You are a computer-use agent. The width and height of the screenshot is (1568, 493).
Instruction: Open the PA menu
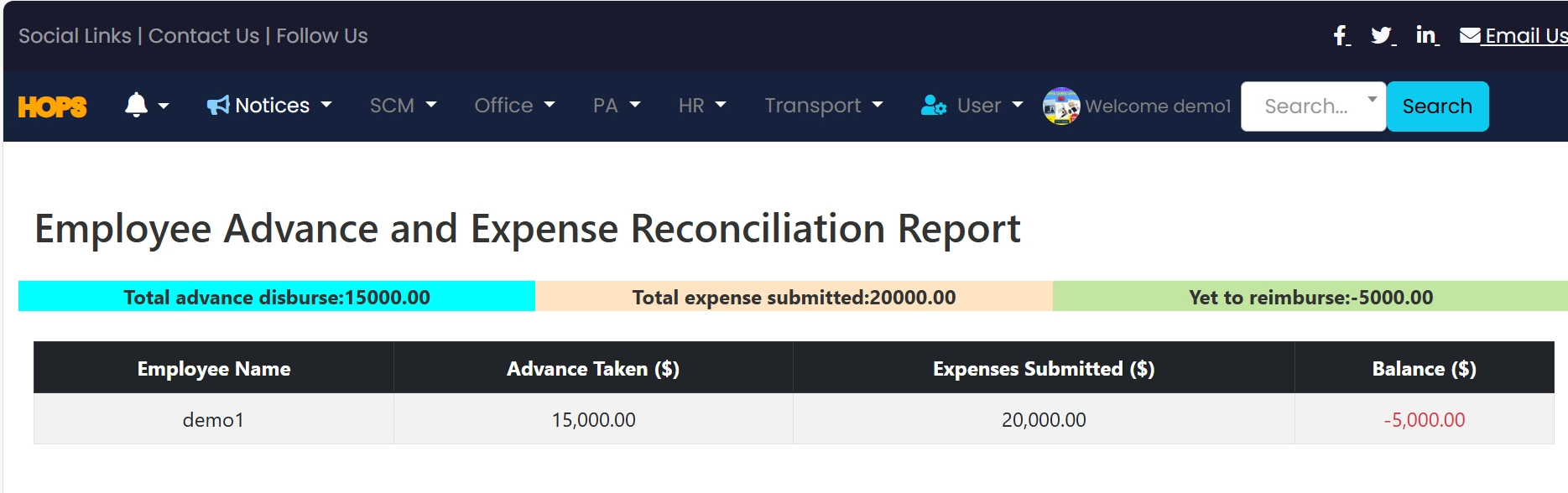tap(616, 106)
